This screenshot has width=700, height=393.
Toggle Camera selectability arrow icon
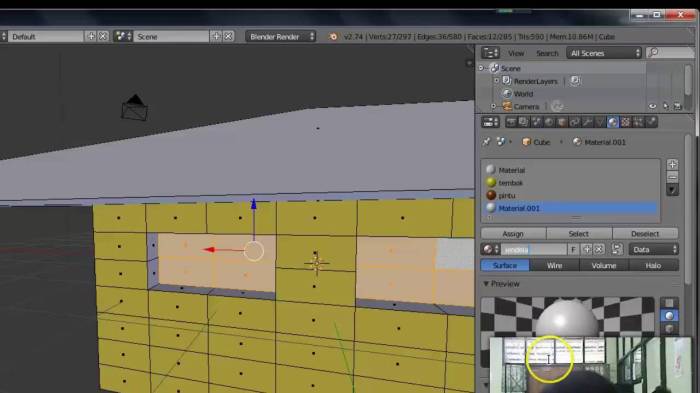pyautogui.click(x=665, y=106)
